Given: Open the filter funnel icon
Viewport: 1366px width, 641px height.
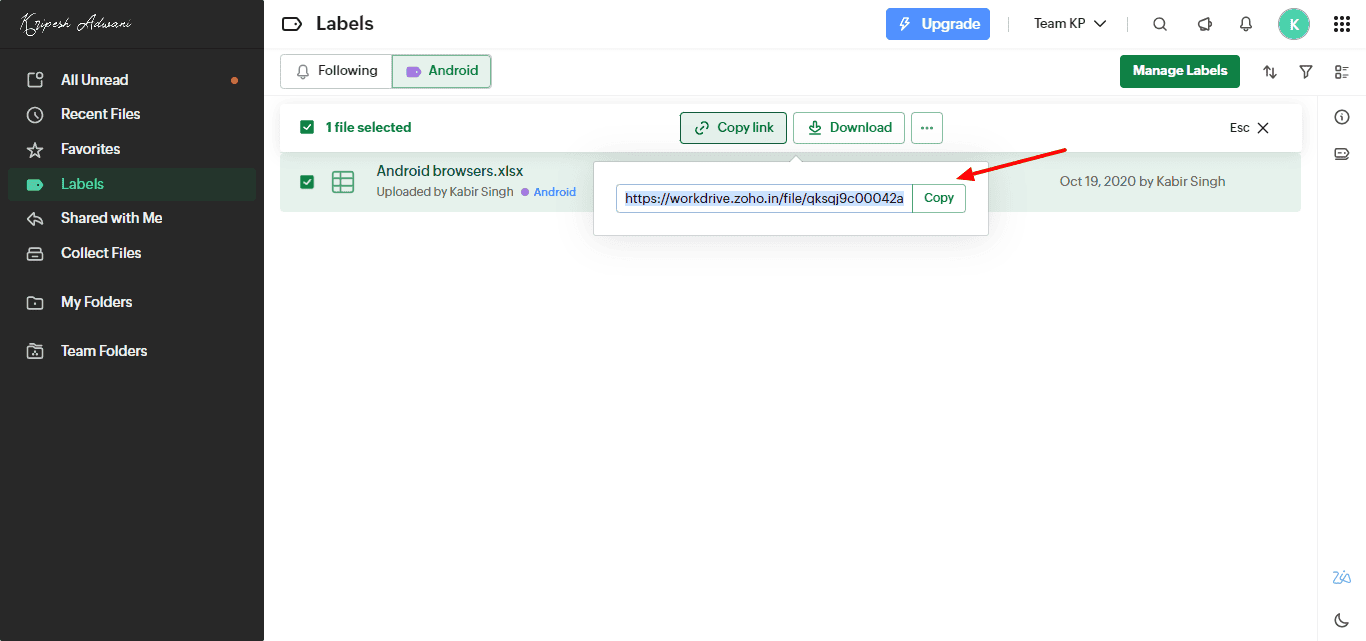Looking at the screenshot, I should 1306,72.
